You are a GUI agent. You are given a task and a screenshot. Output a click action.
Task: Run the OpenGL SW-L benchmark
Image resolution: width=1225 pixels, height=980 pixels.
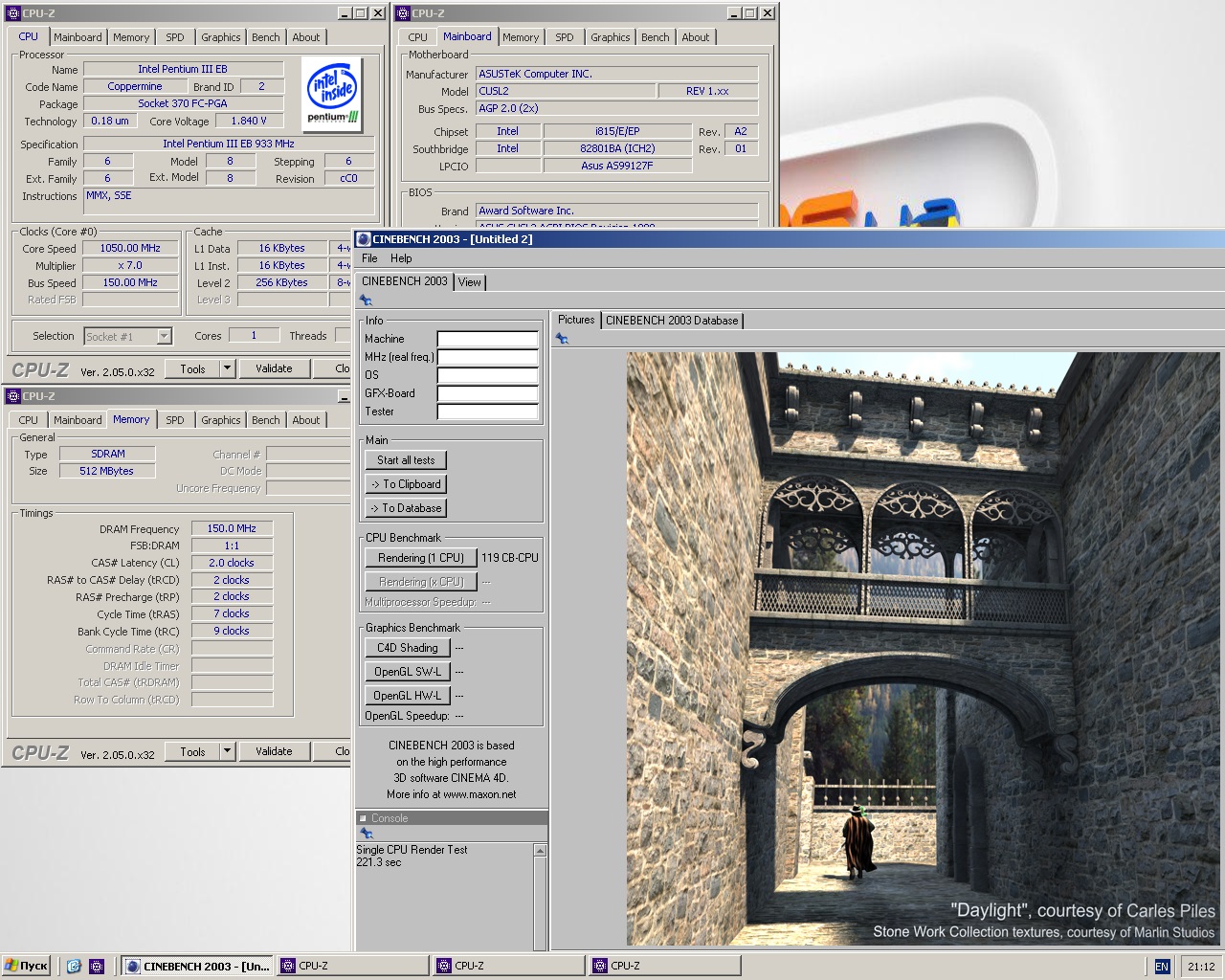click(x=407, y=672)
